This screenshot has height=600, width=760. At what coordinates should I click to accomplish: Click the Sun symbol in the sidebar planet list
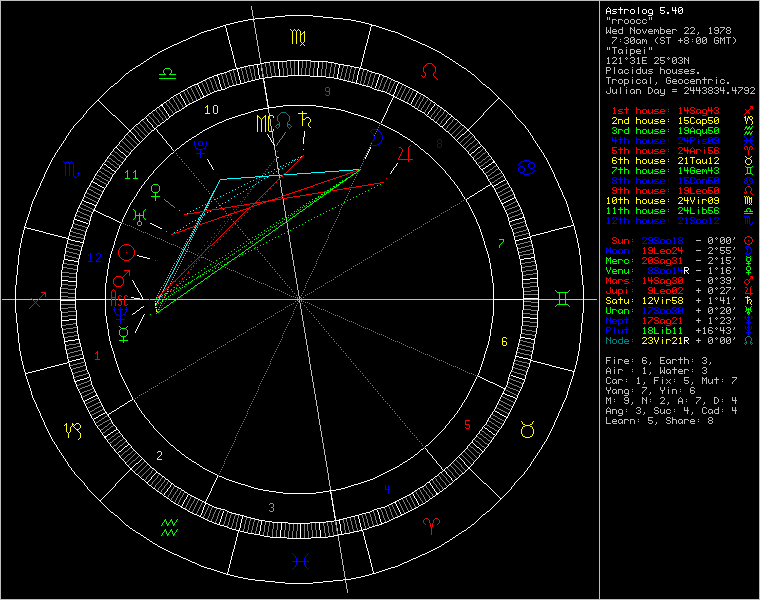click(749, 240)
